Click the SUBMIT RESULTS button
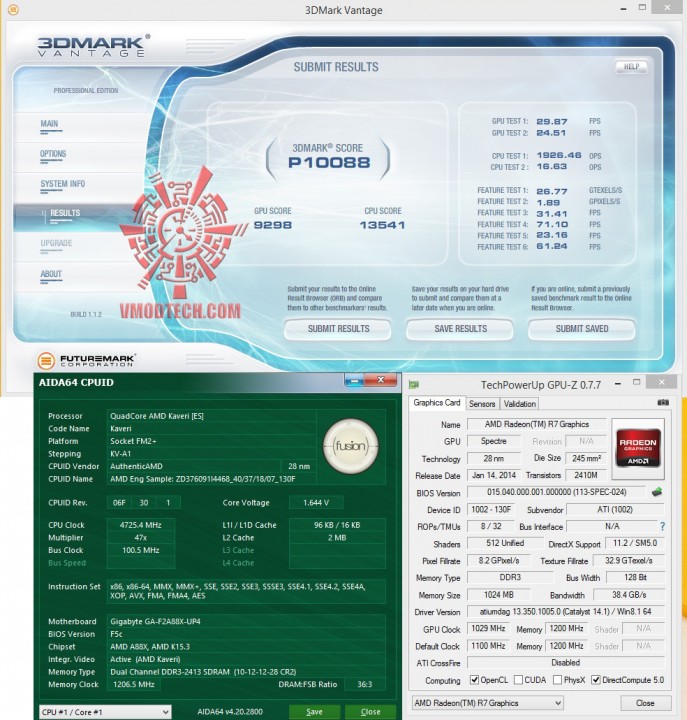 tap(338, 329)
